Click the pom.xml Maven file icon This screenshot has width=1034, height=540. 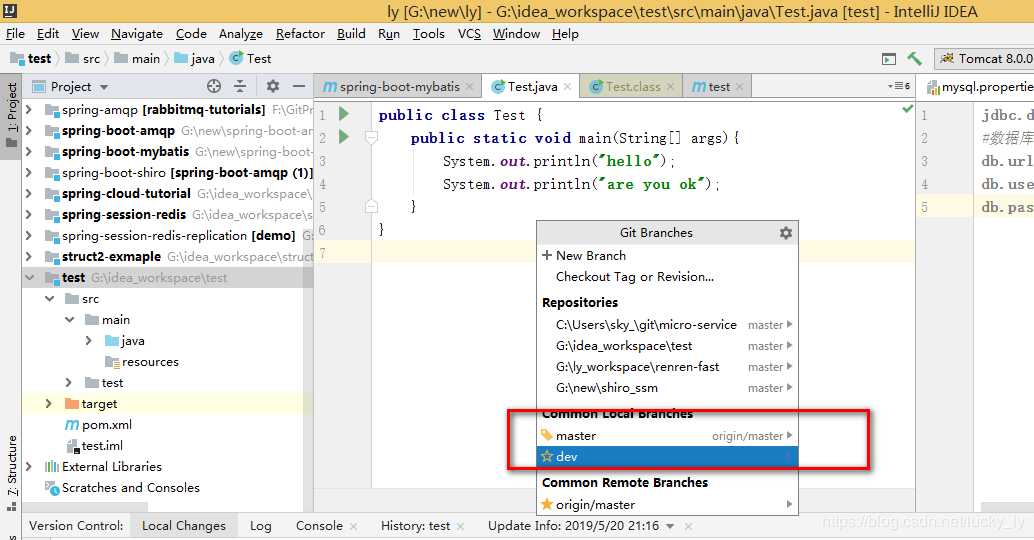pyautogui.click(x=72, y=425)
